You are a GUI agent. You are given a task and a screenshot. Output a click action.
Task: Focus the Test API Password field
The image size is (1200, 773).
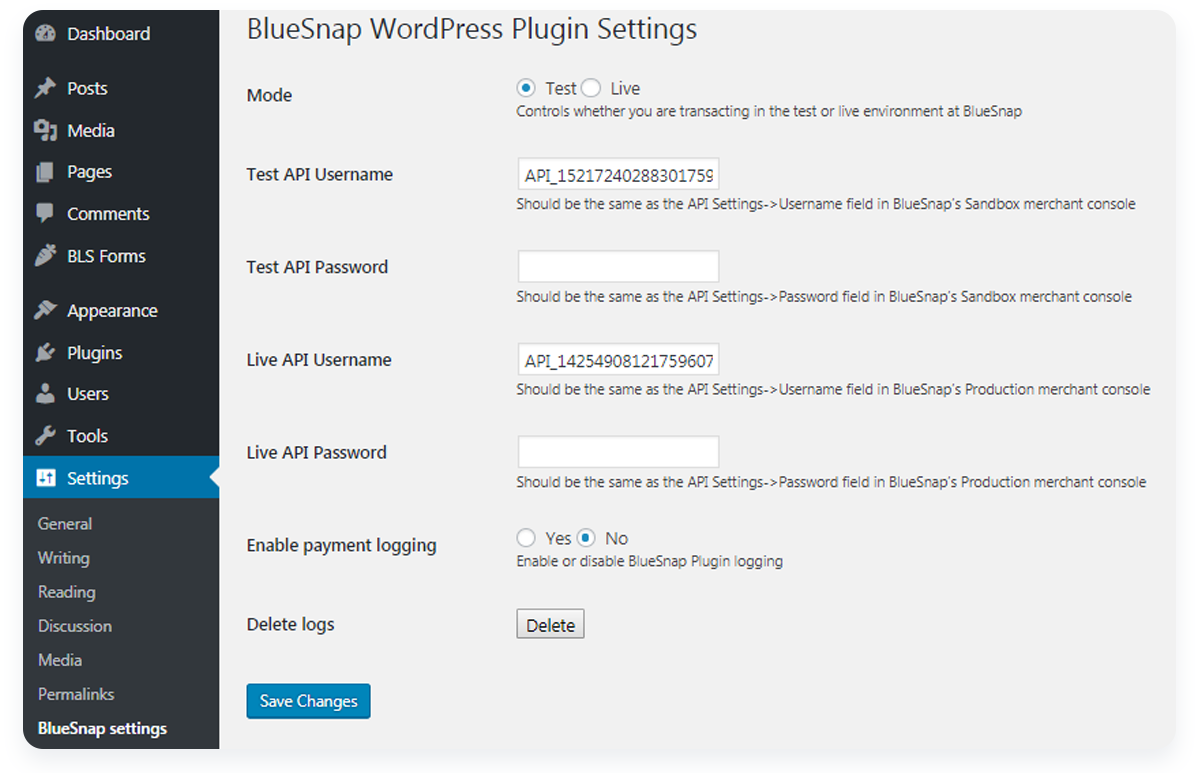[x=618, y=267]
